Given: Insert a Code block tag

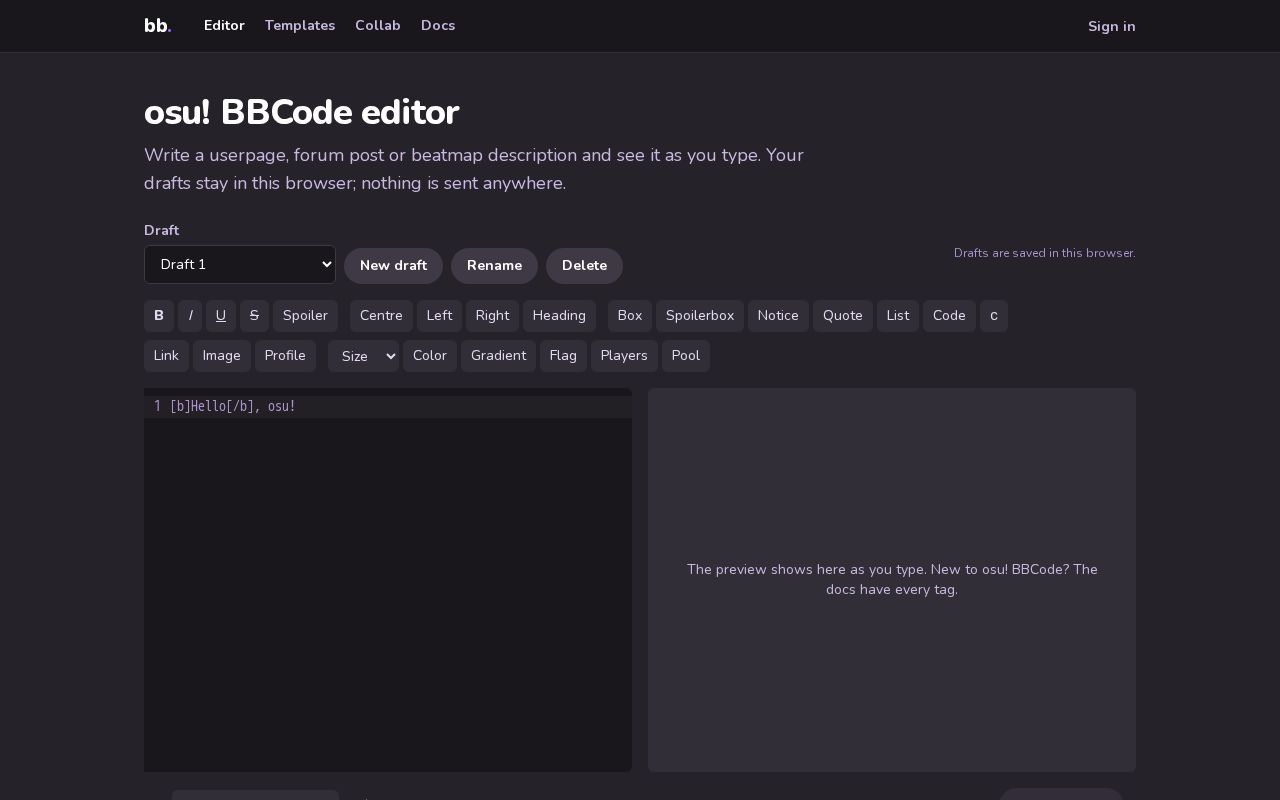Looking at the screenshot, I should 949,316.
